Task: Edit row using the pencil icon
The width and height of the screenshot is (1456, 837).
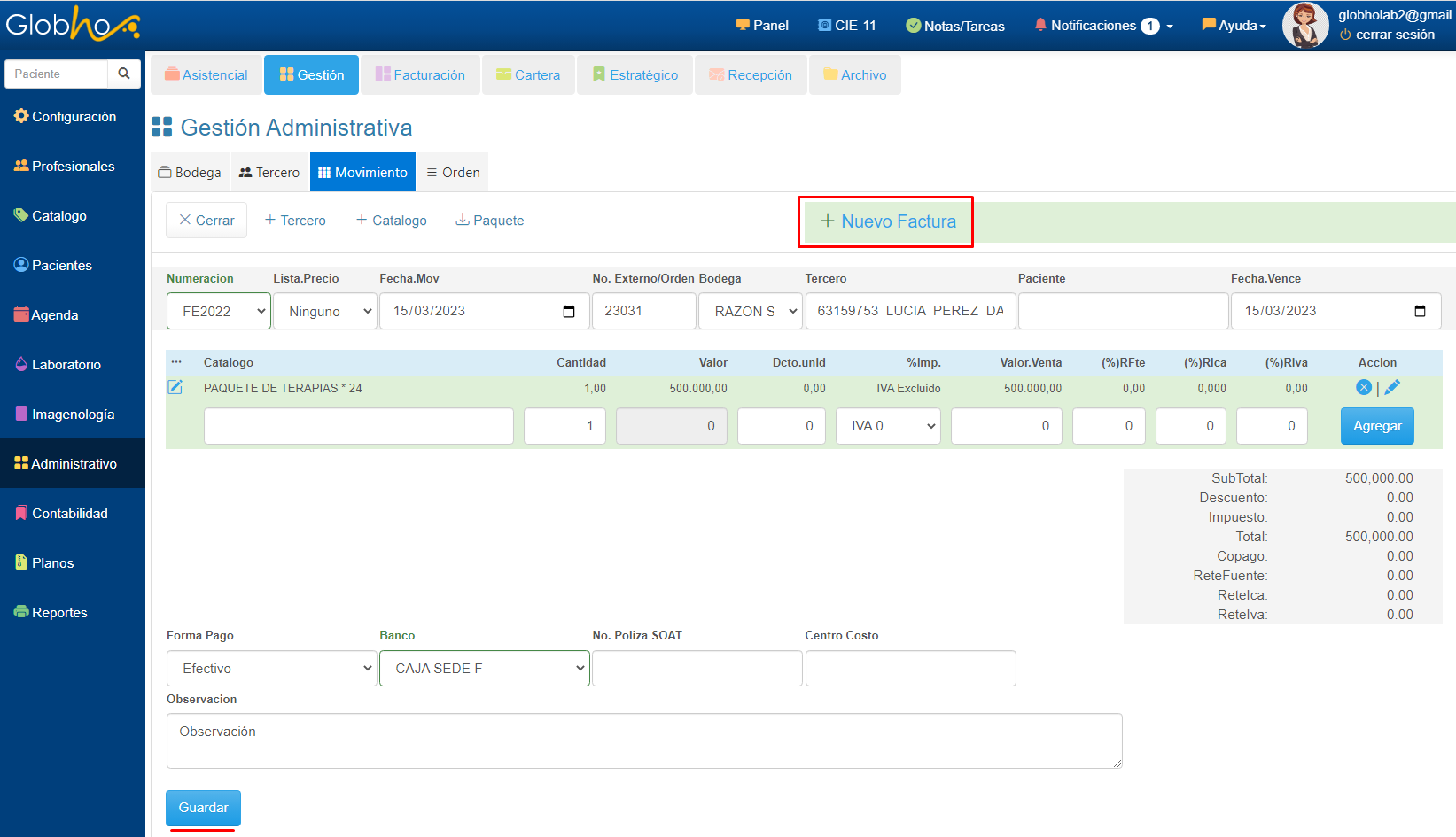Action: (1392, 387)
